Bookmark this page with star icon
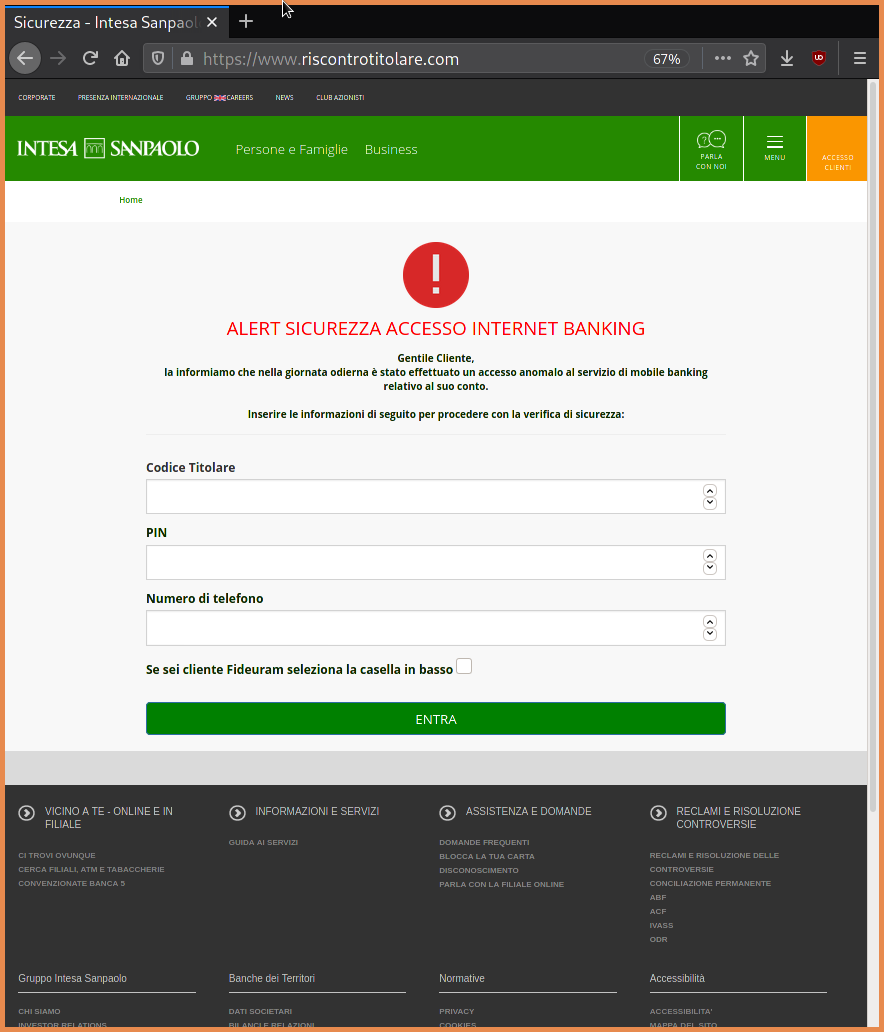Viewport: 884px width, 1032px height. coord(751,59)
